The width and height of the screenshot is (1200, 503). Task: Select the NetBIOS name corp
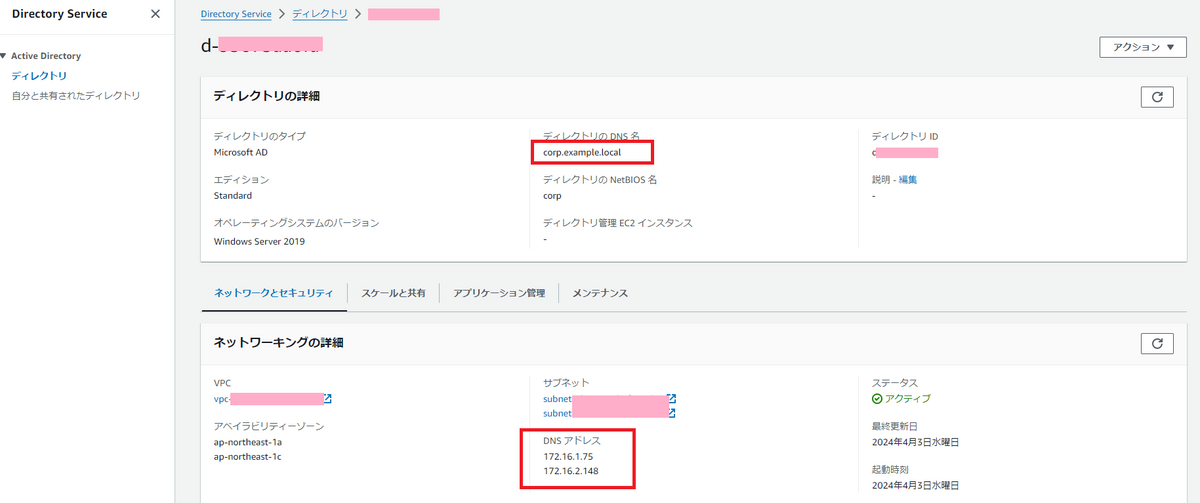click(552, 196)
